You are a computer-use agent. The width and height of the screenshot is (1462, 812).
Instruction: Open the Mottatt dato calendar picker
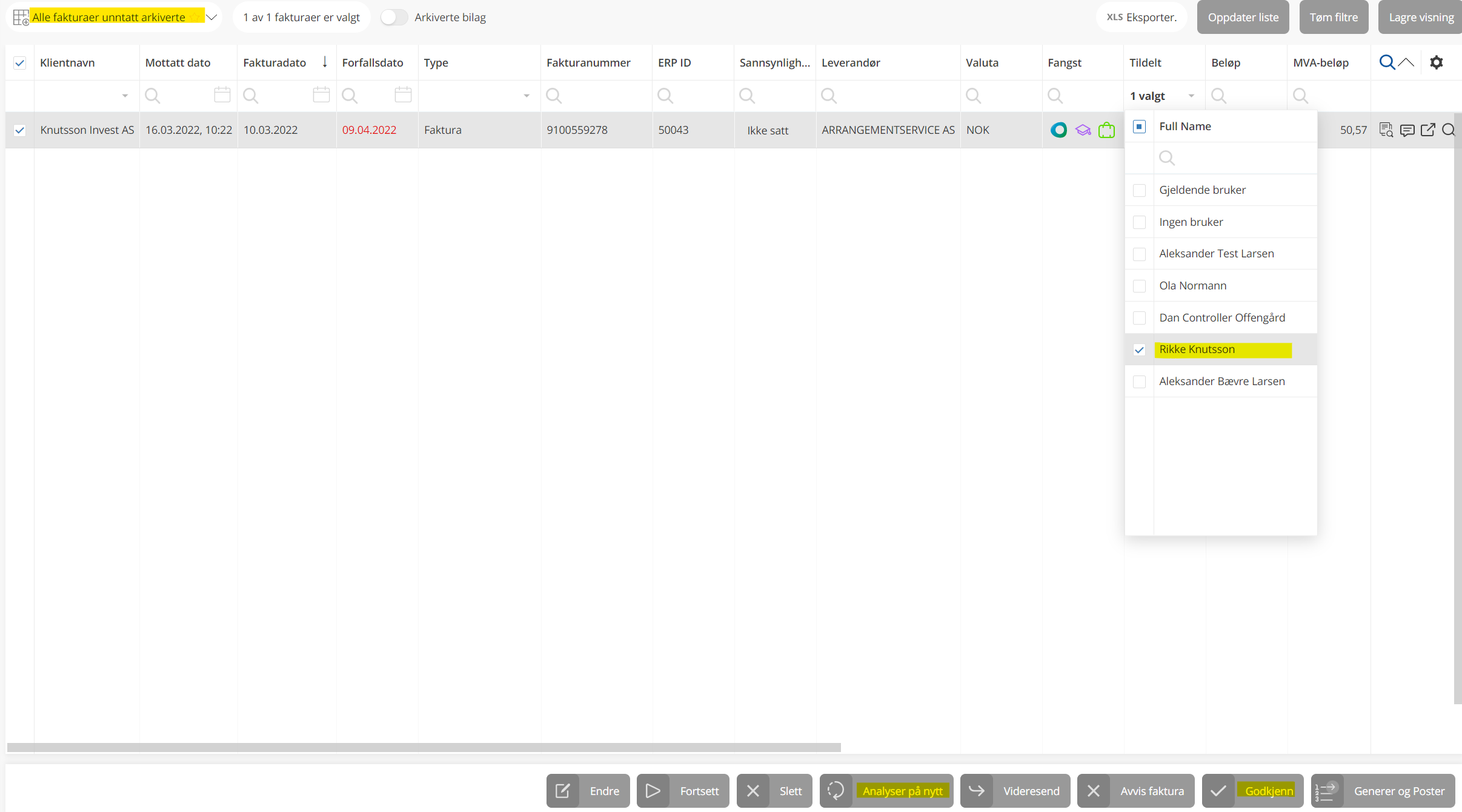222,95
